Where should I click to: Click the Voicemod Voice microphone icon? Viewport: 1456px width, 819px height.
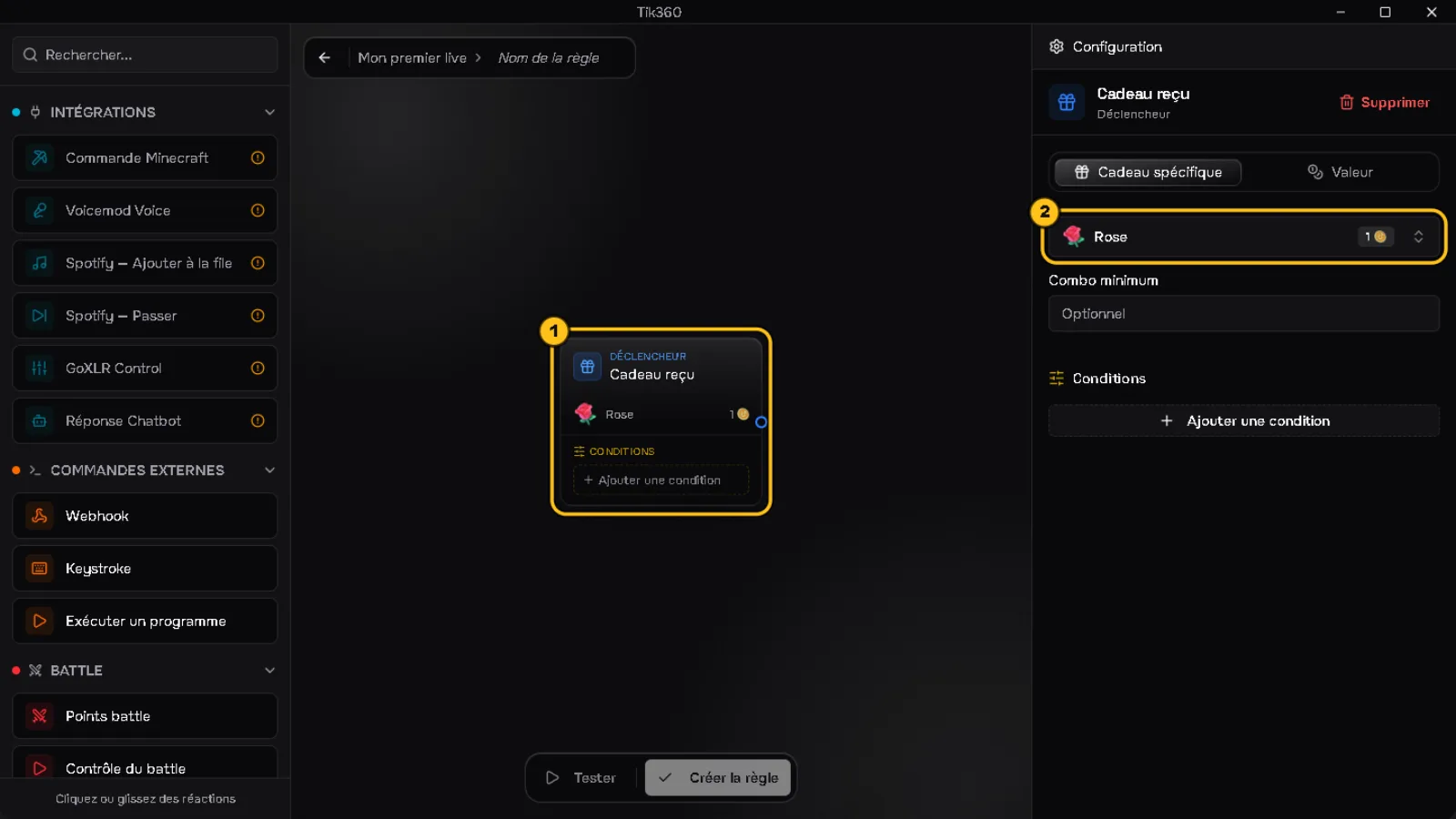click(x=39, y=211)
